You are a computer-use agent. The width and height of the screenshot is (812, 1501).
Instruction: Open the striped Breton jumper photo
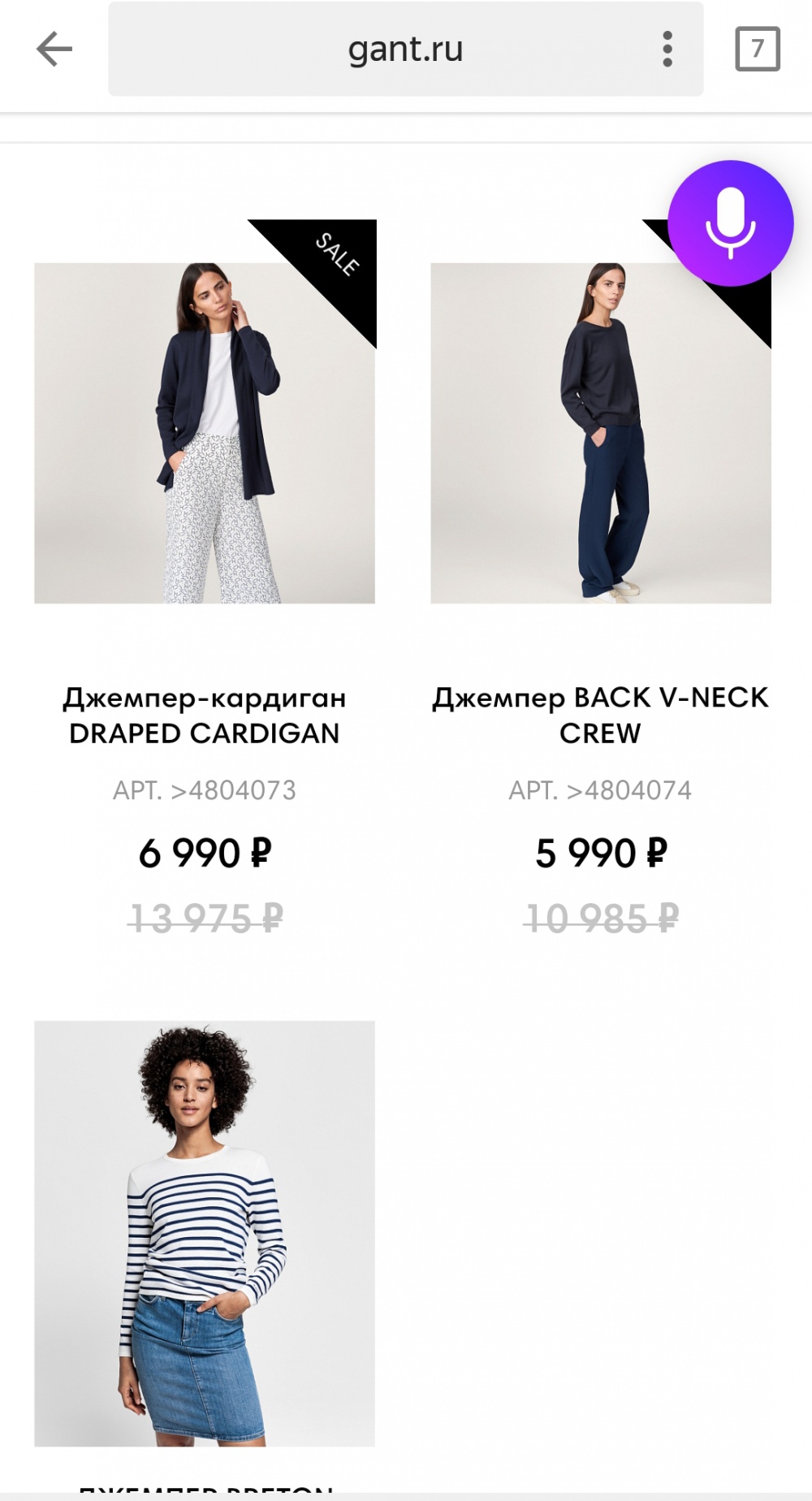coord(205,1233)
